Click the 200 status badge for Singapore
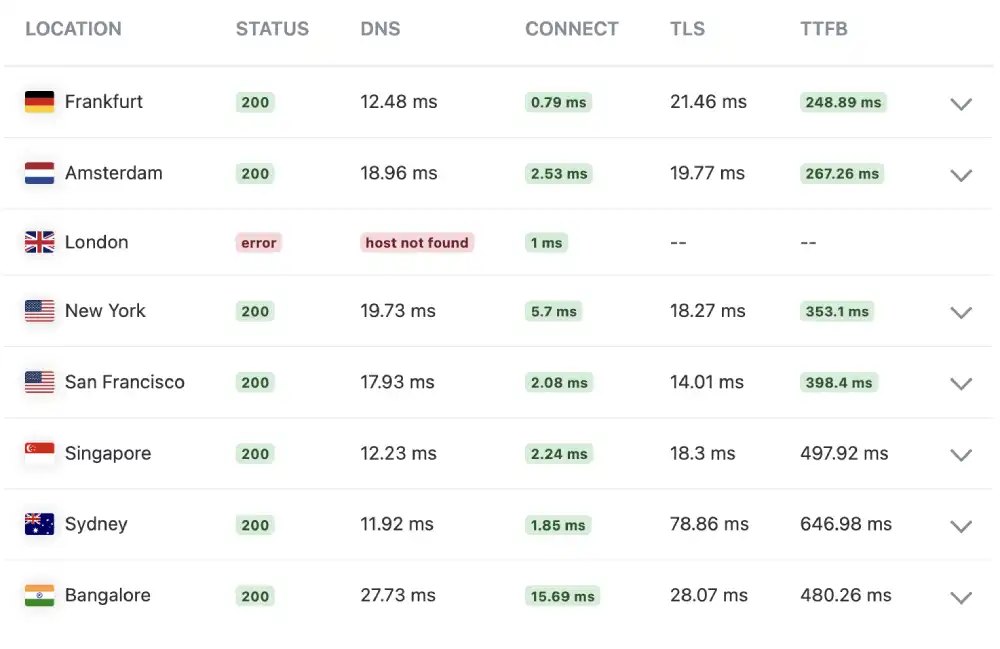1000x649 pixels. [254, 453]
